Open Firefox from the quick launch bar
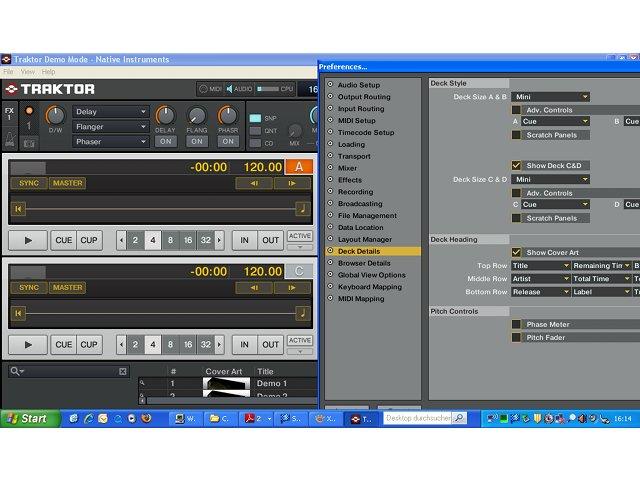640x480 pixels. pos(146,418)
